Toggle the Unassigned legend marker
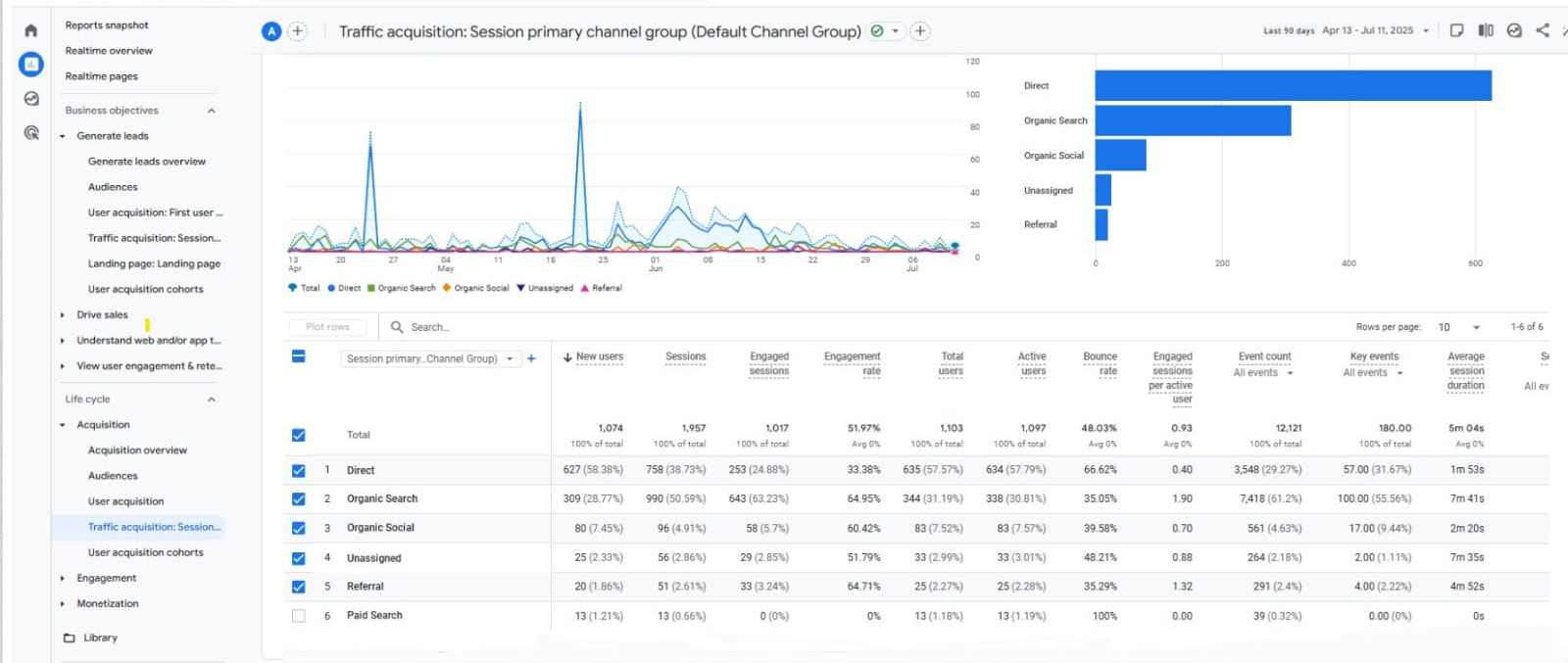This screenshot has width=1568, height=663. (x=521, y=288)
